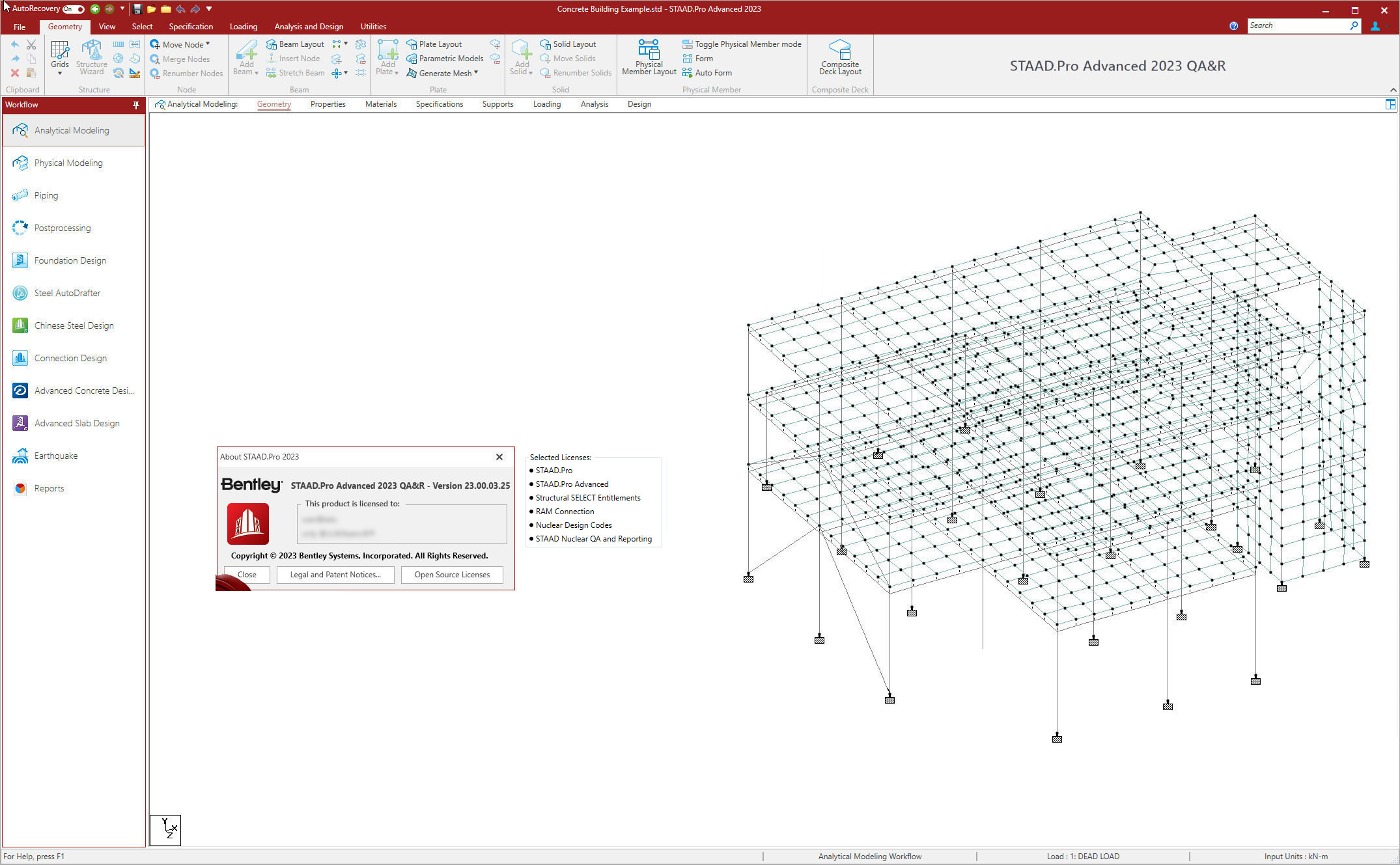Click the measuring ruler icon in Structure group
The height and width of the screenshot is (865, 1400).
[x=135, y=73]
